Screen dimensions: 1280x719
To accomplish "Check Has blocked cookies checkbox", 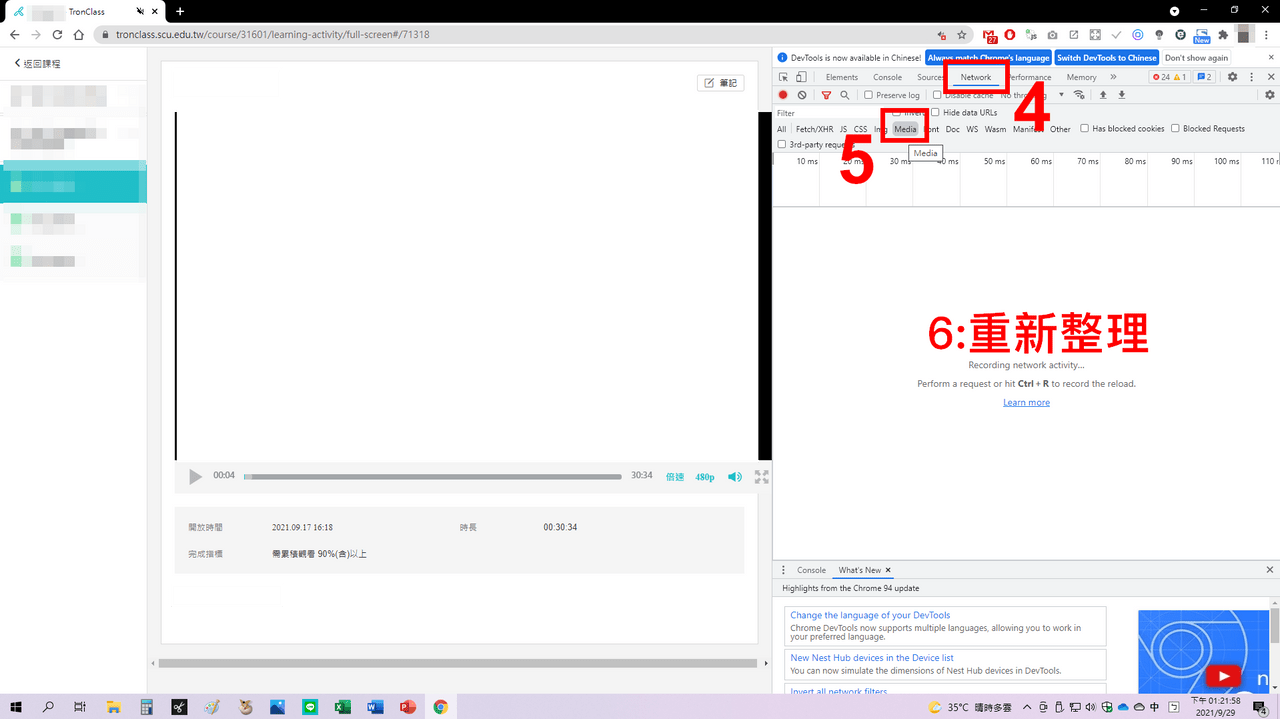I will point(1084,128).
